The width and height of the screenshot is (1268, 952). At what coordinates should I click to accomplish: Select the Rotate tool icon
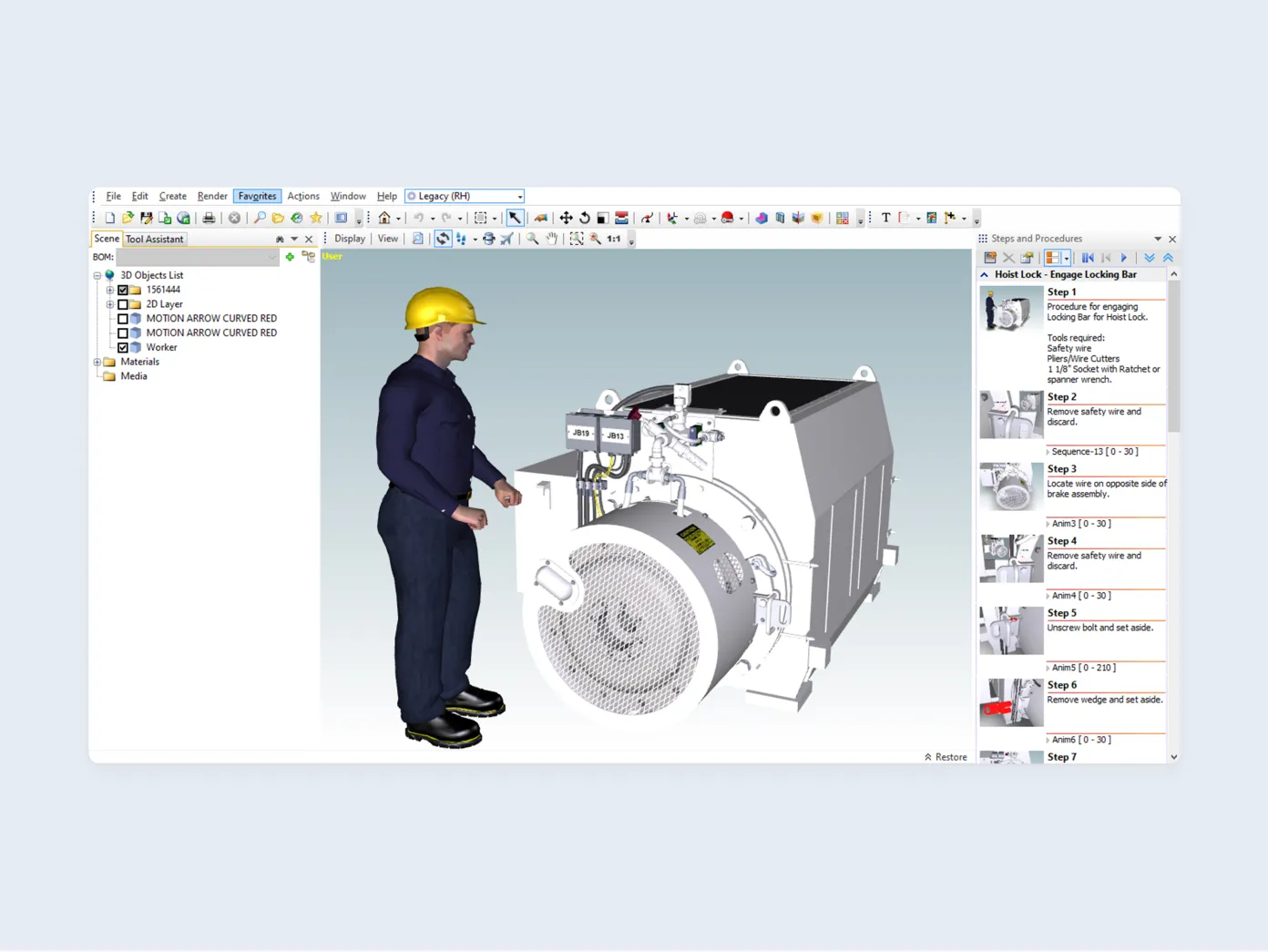pyautogui.click(x=585, y=218)
